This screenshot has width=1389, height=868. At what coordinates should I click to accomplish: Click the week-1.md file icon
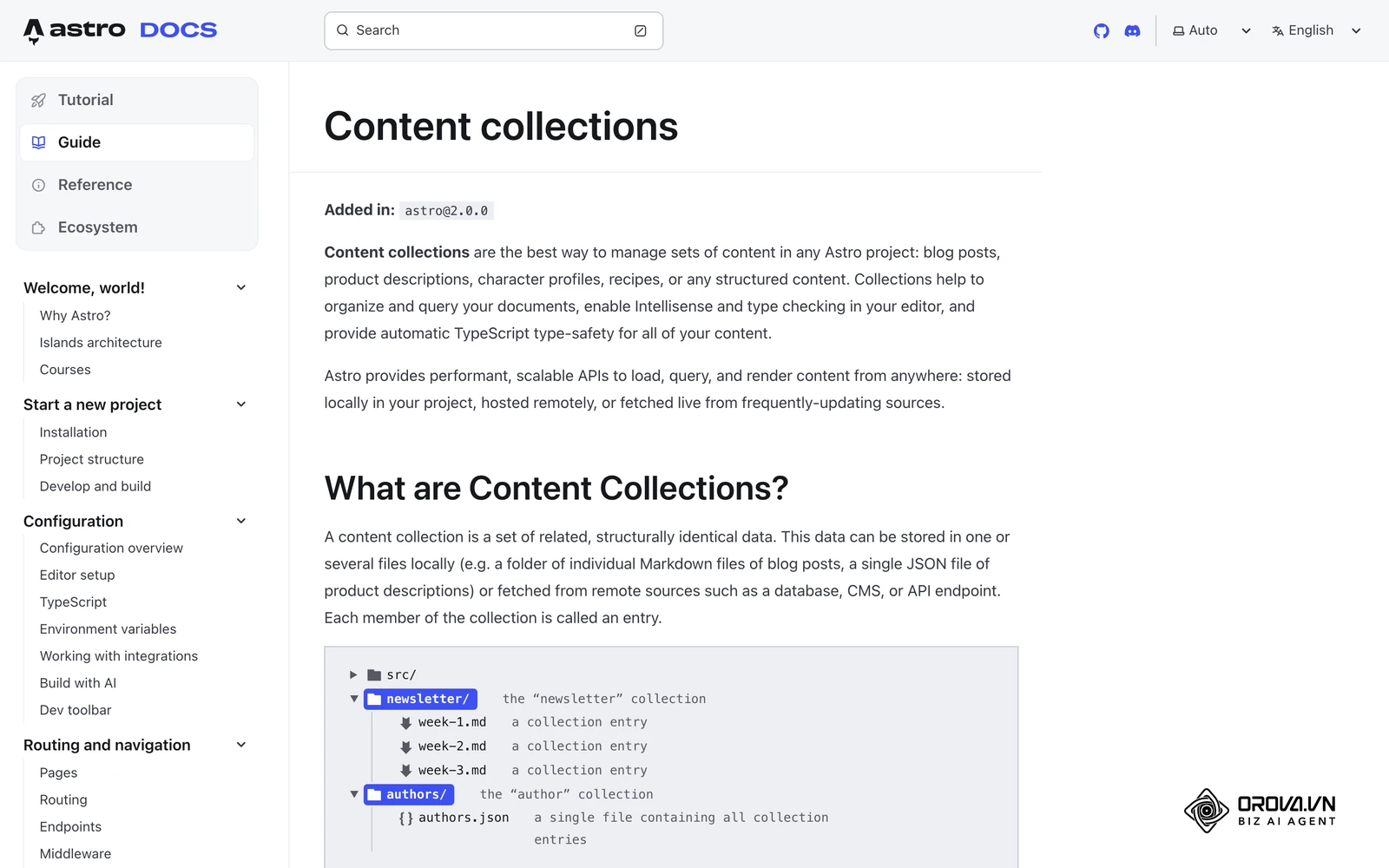pyautogui.click(x=405, y=722)
